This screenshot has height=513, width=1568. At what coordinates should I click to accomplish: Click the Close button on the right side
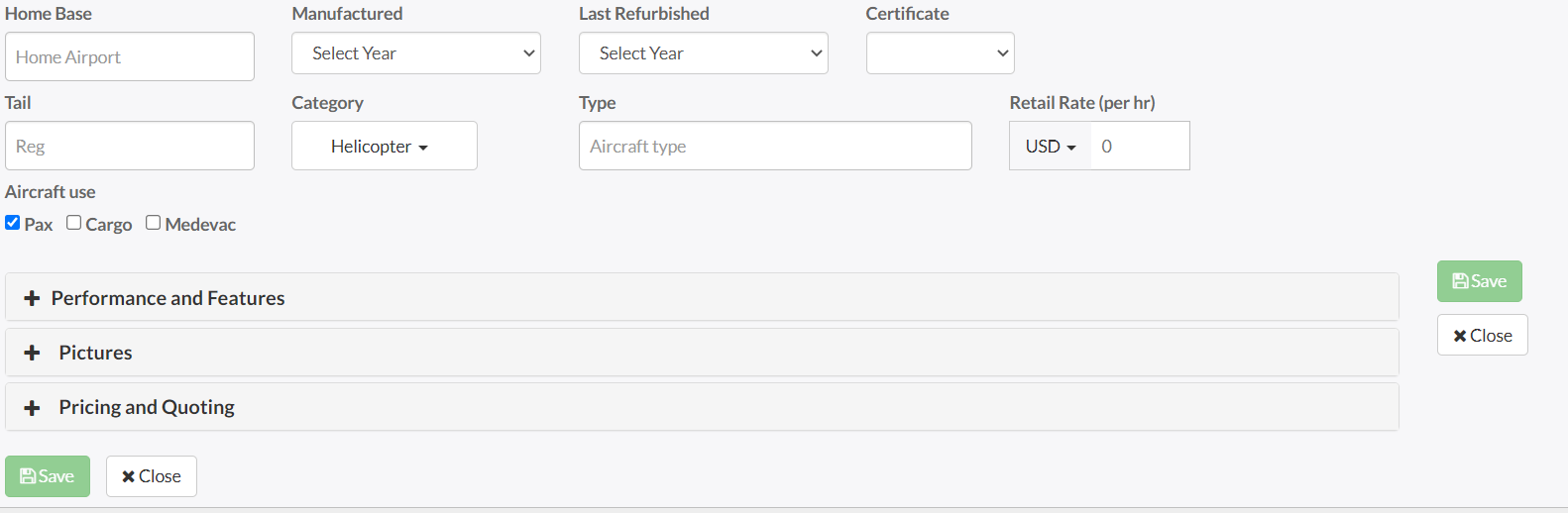1482,336
